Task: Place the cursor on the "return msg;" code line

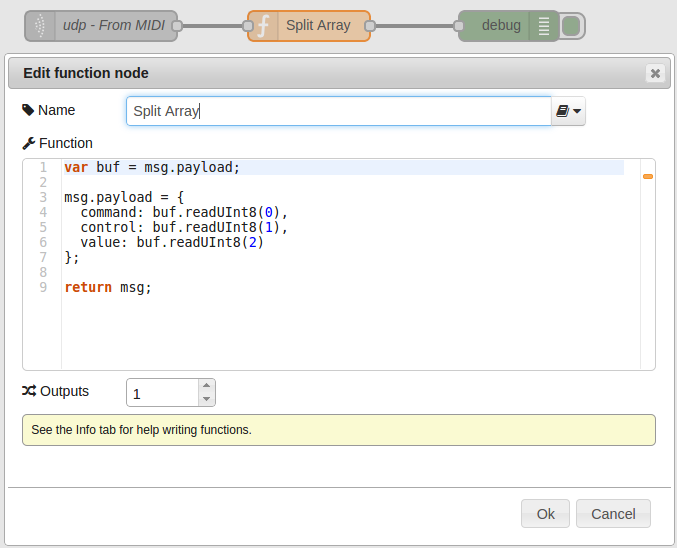Action: 108,288
